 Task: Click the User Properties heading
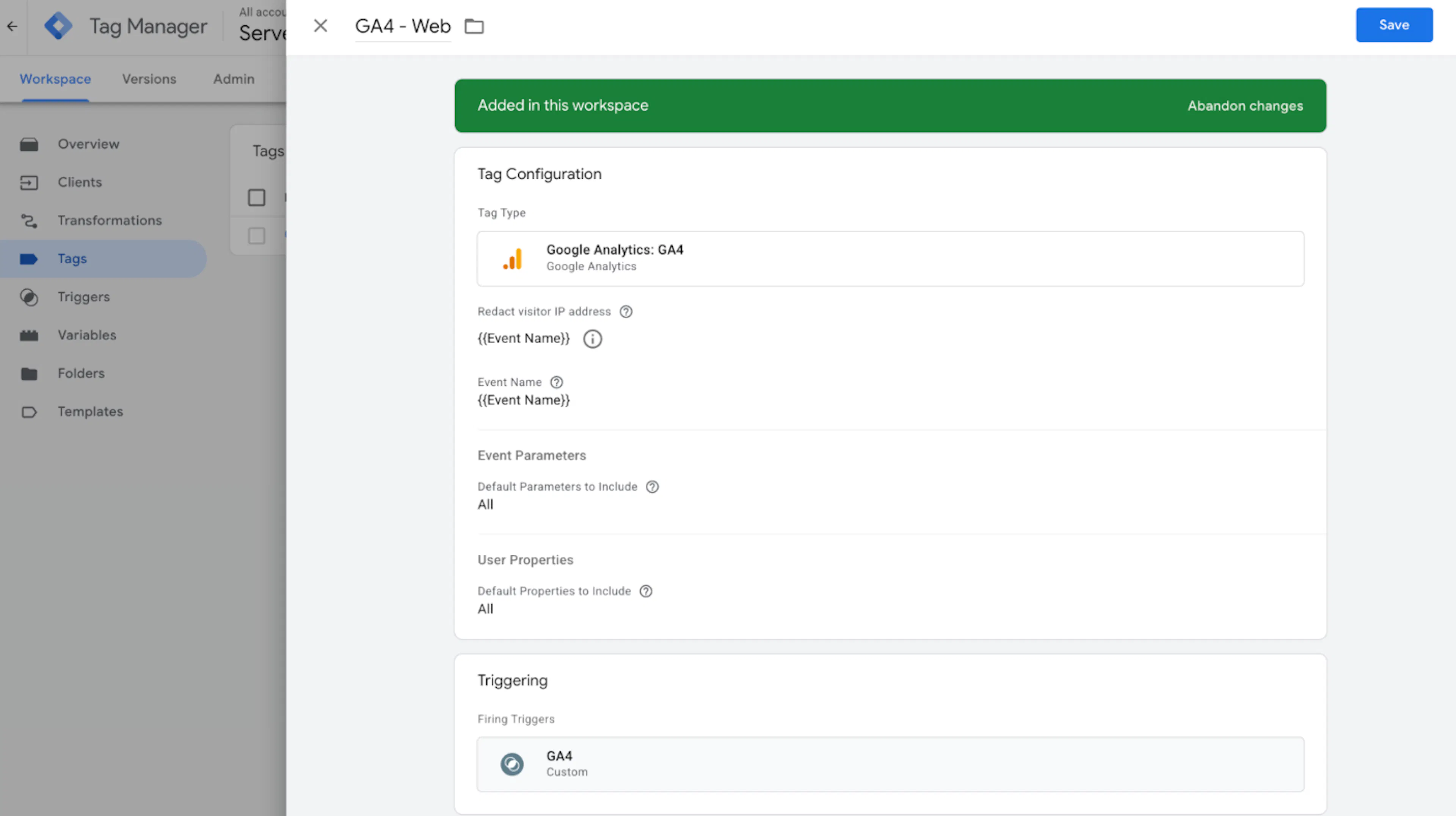(525, 560)
